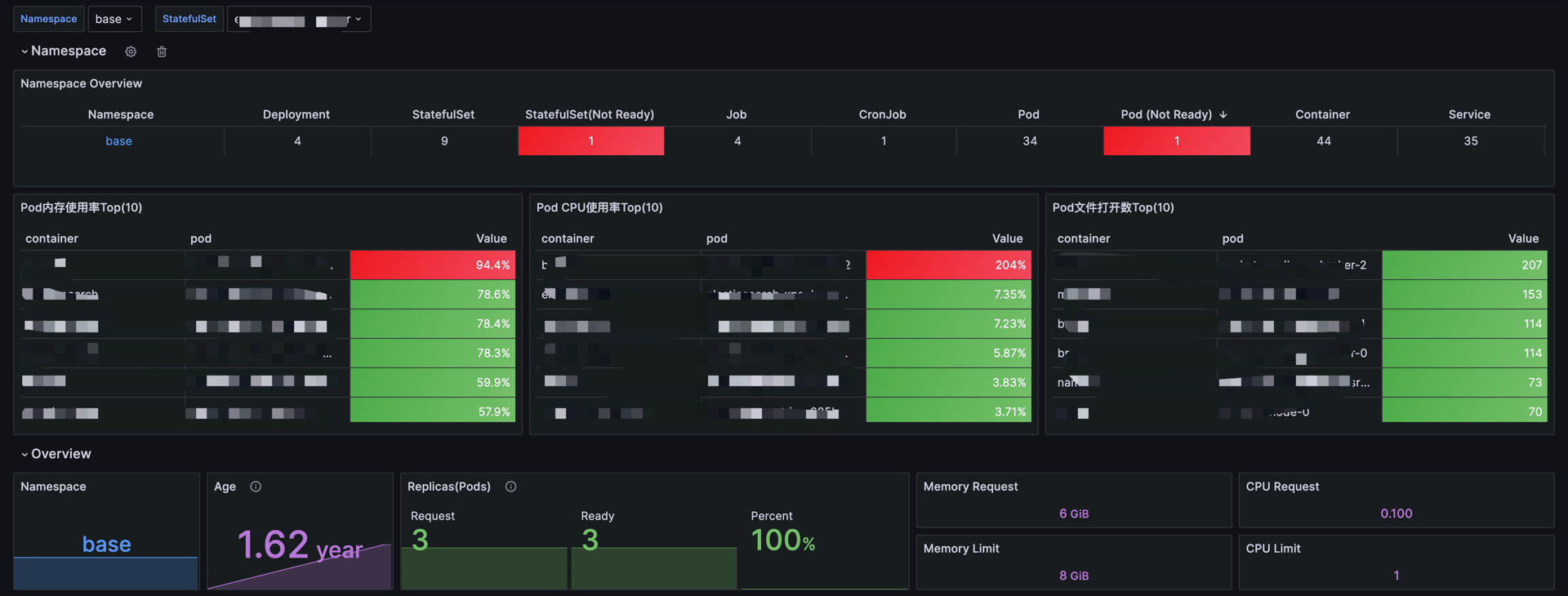Open the Namespace row settings gear
Viewport: 1568px width, 596px height.
(131, 51)
